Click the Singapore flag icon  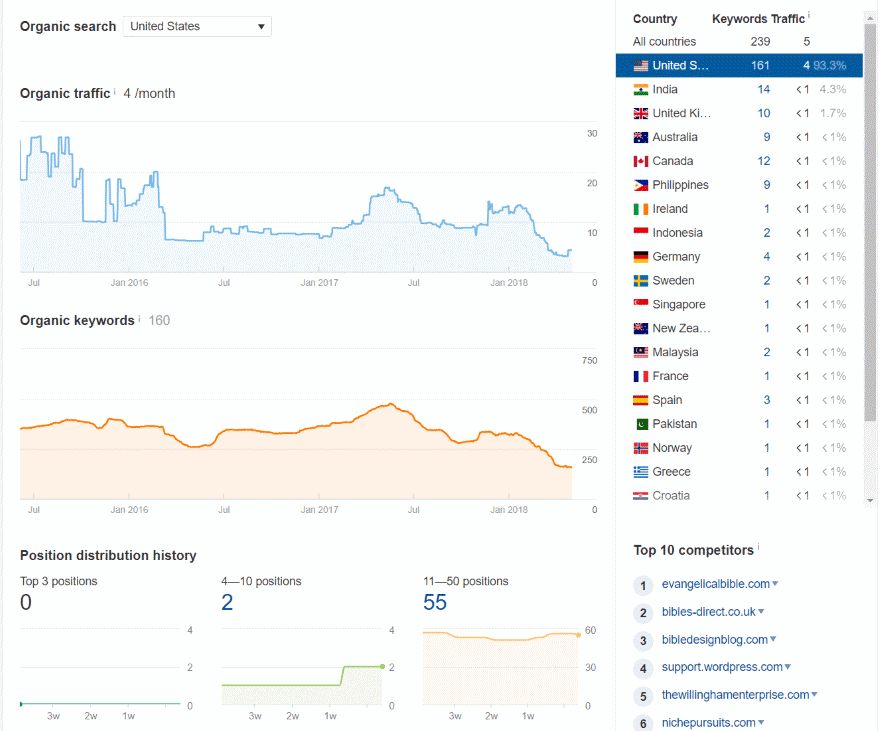[x=641, y=305]
